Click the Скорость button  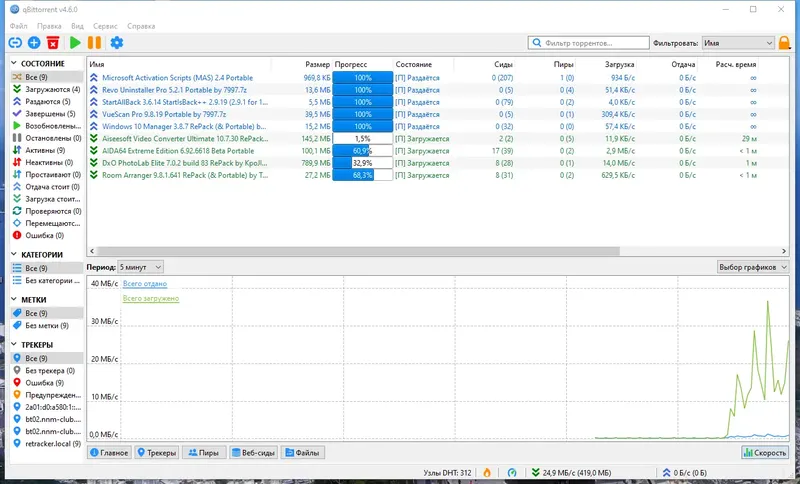tap(765, 452)
